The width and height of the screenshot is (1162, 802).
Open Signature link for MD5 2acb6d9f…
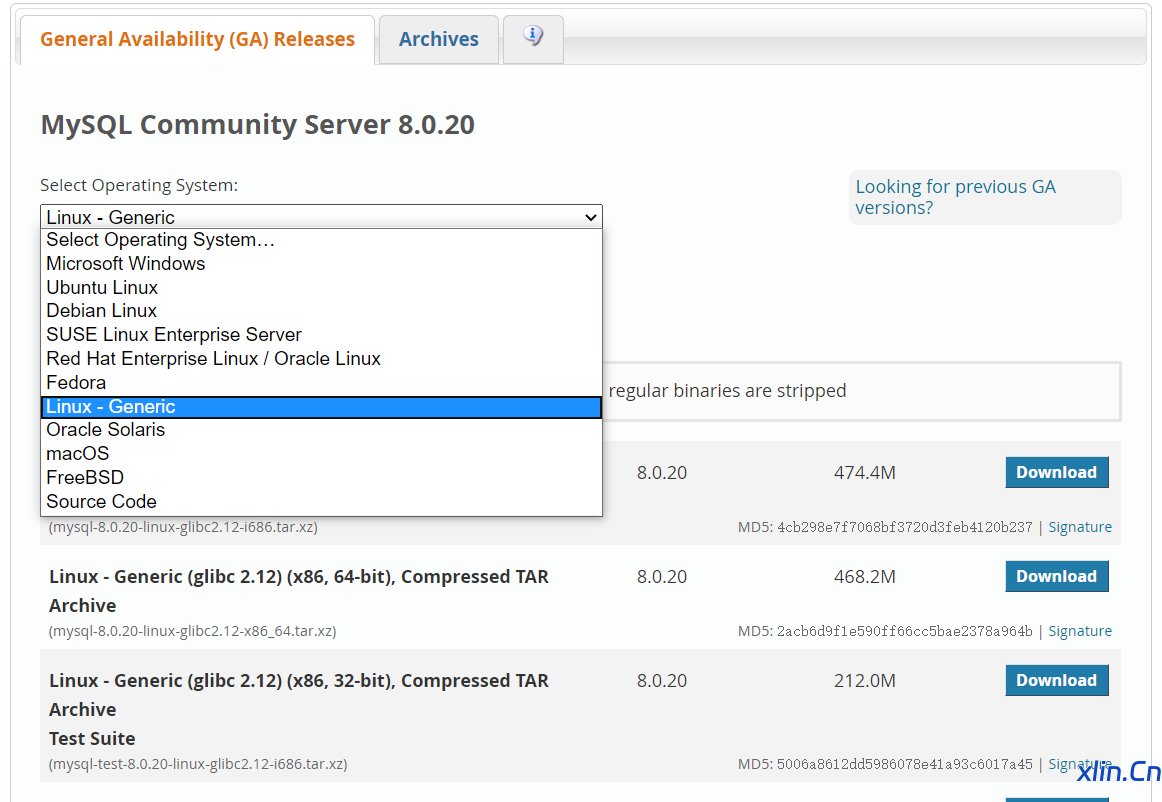[x=1080, y=631]
